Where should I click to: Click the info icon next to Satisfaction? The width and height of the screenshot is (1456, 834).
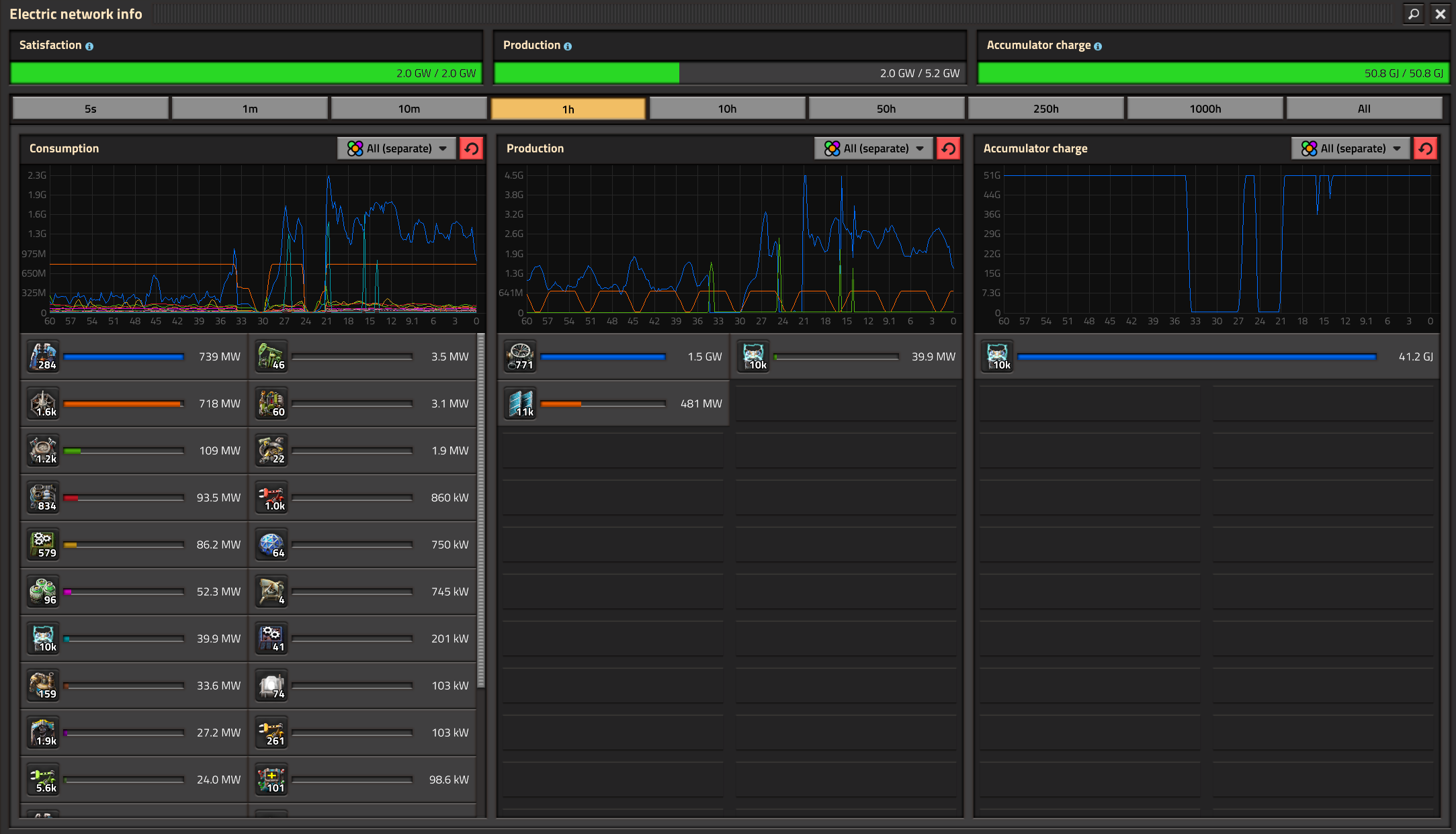point(89,46)
